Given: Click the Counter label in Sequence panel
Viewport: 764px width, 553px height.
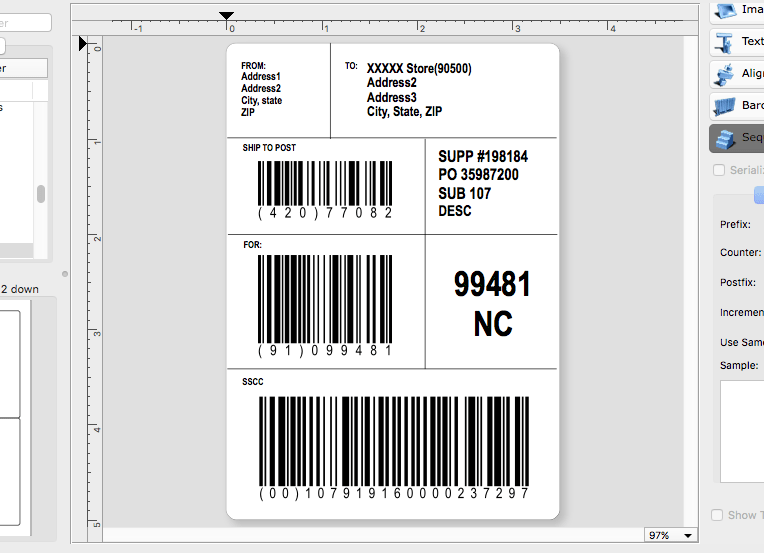Looking at the screenshot, I should coord(741,252).
